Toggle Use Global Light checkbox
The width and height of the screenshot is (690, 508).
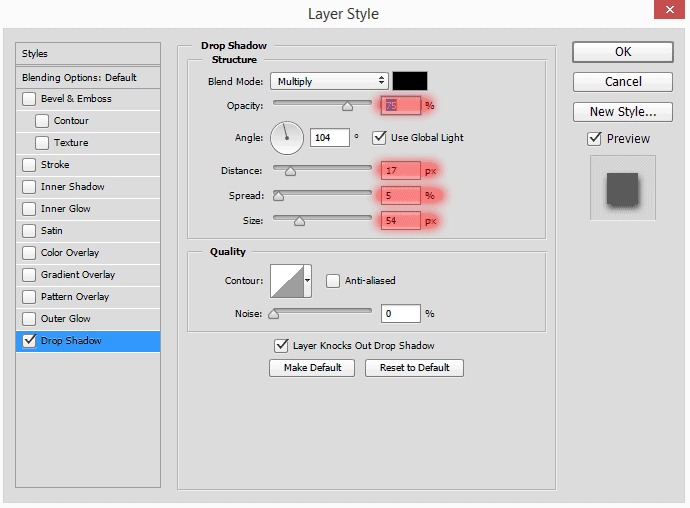click(x=379, y=138)
